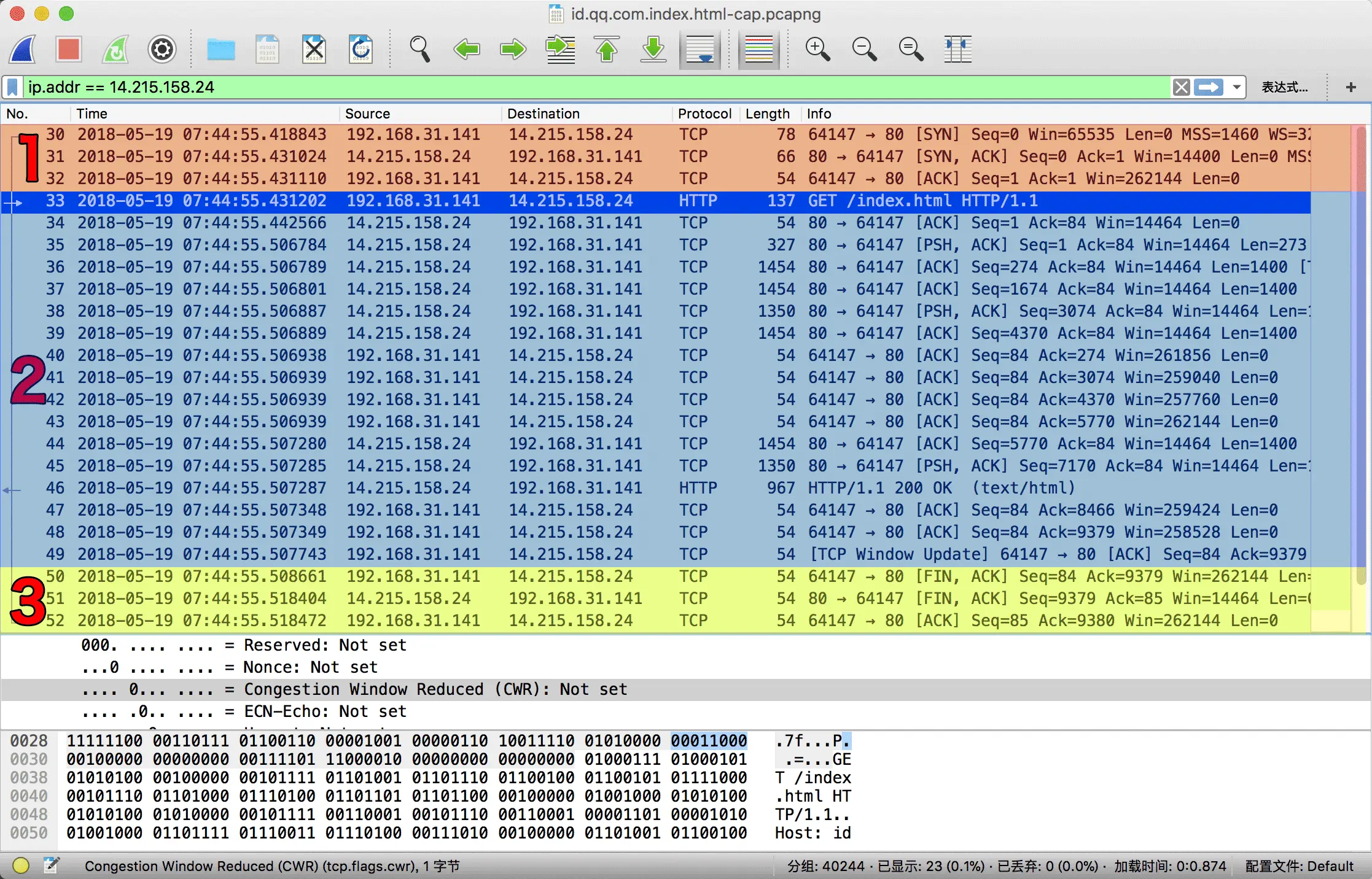Toggle packet list colorization
The image size is (1372, 879).
coord(759,49)
